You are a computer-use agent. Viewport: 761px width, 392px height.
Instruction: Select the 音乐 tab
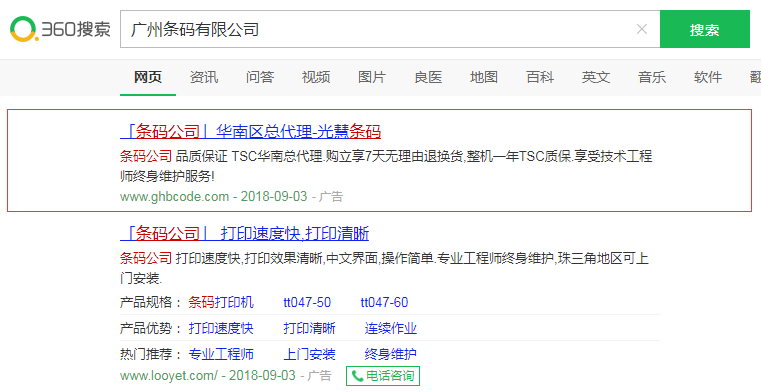[x=652, y=77]
